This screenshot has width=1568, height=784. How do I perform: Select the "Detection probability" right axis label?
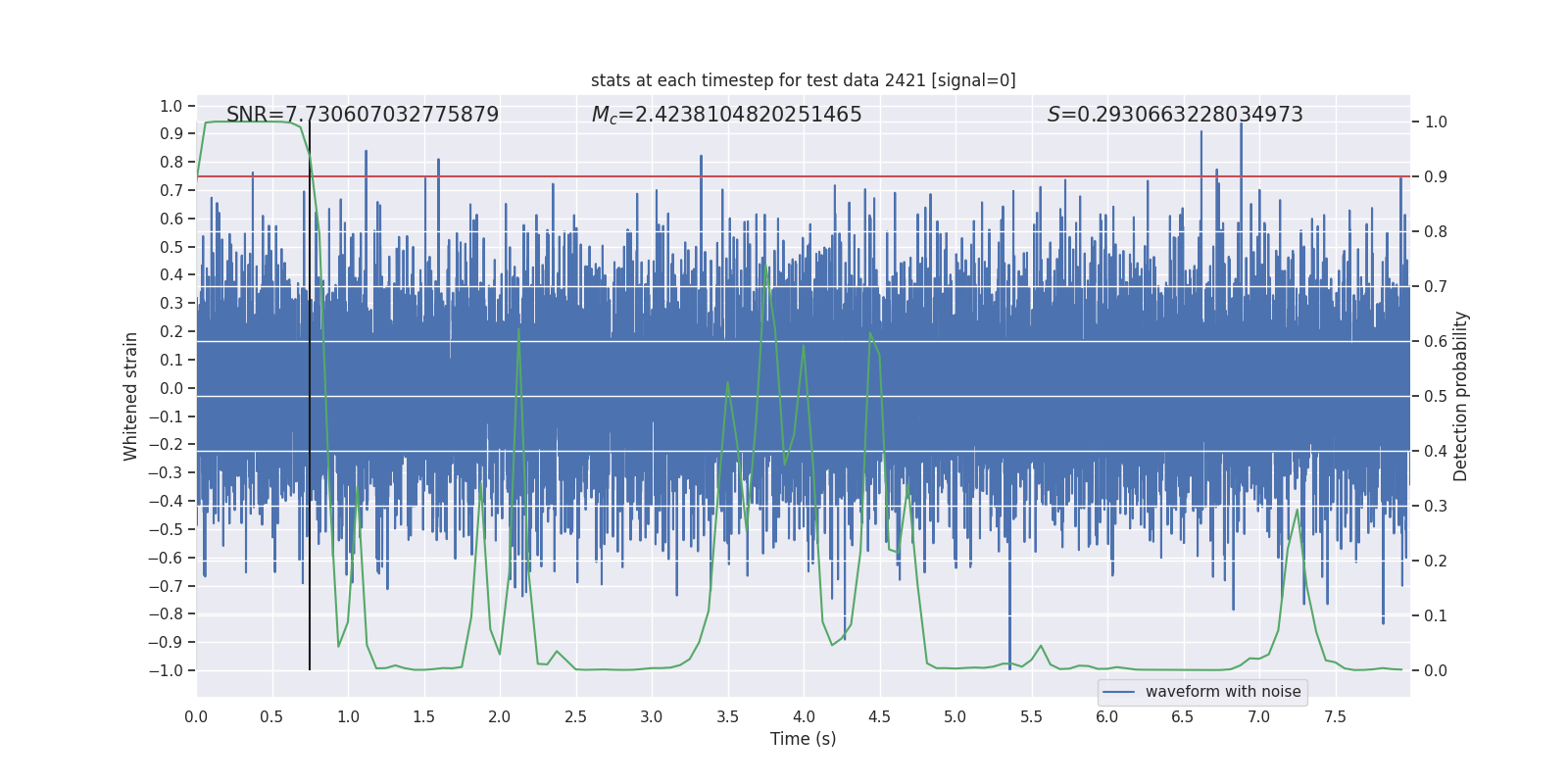point(1461,396)
